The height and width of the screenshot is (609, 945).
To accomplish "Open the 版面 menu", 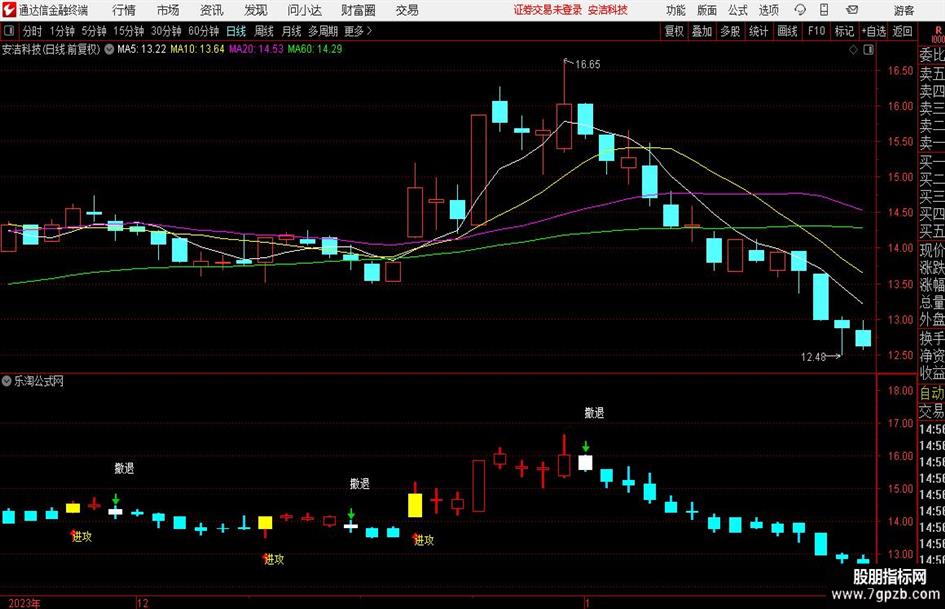I will (x=707, y=10).
